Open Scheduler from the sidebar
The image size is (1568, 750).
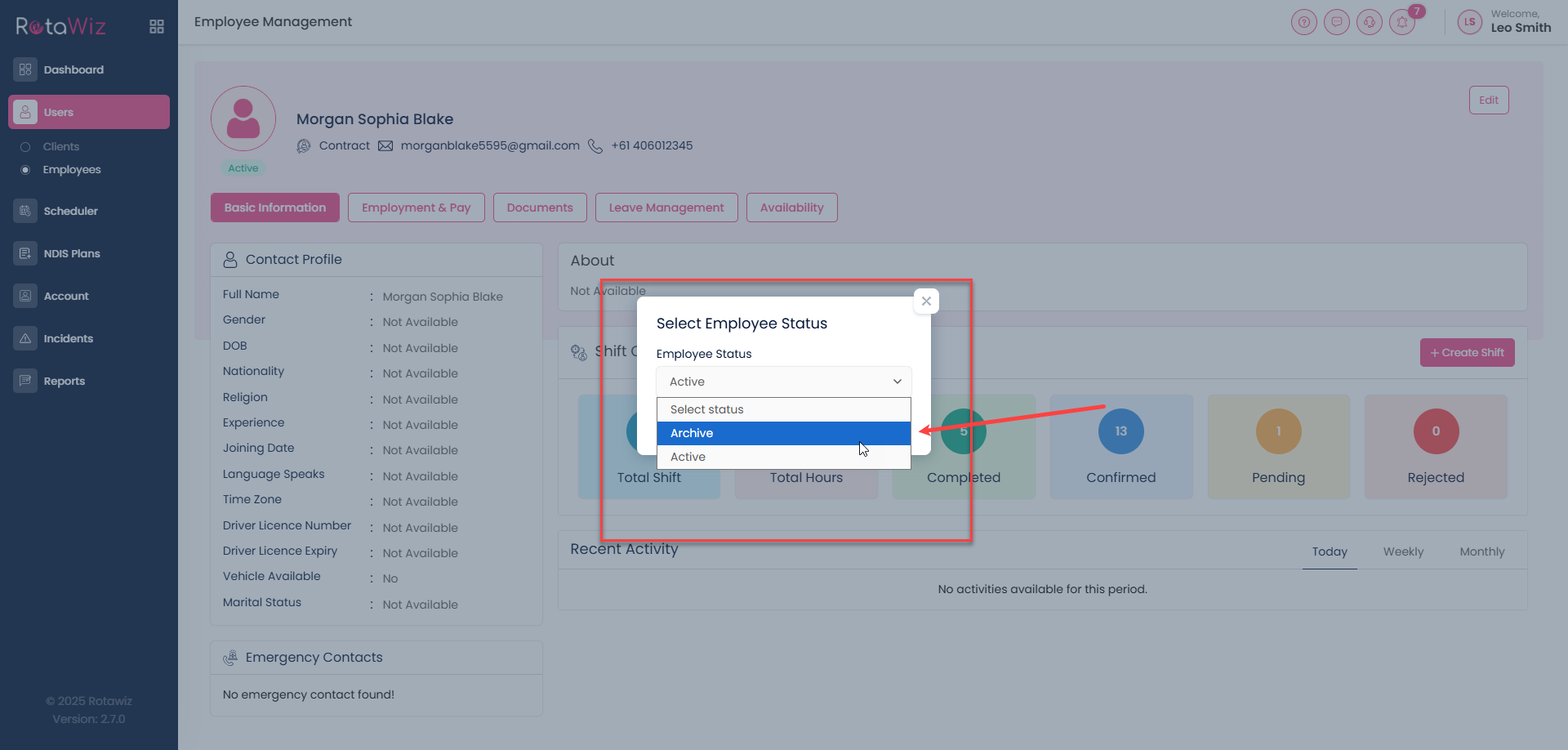[70, 211]
